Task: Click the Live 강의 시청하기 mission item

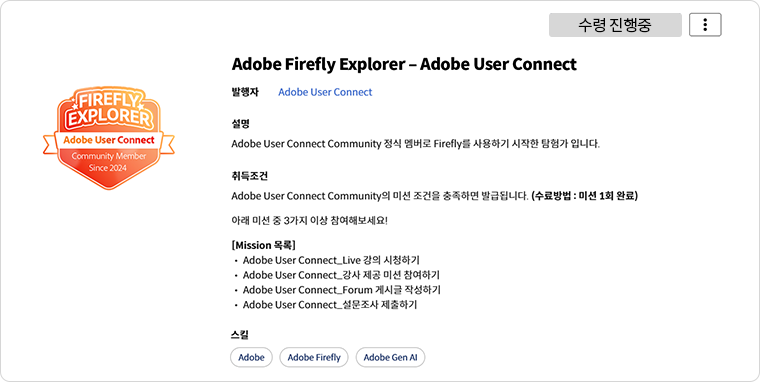Action: coord(331,260)
